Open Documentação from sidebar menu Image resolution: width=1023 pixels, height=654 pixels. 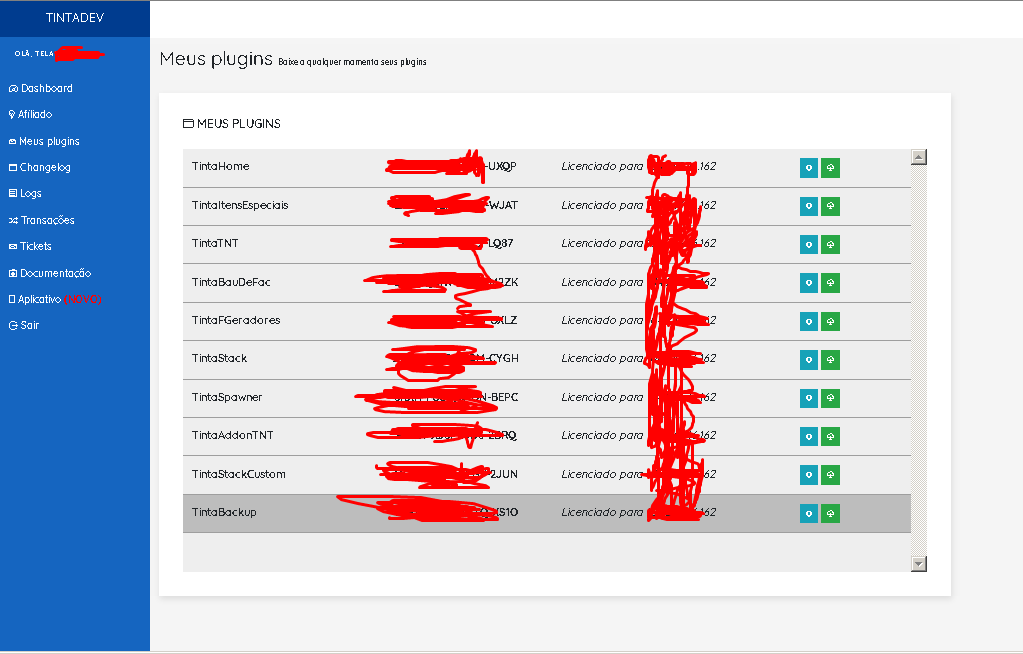click(x=55, y=273)
